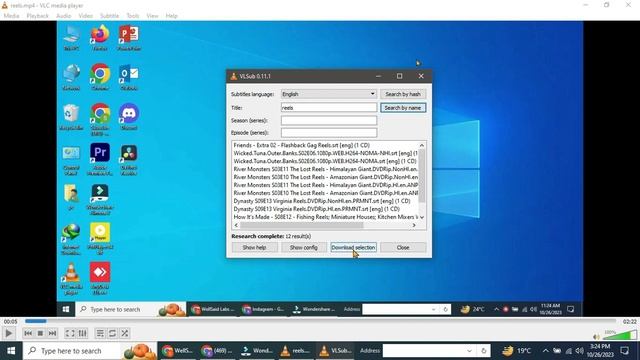Select Wicked.Tuna NOMA-NHI.srt result
640x360 pixels.
pos(325,153)
